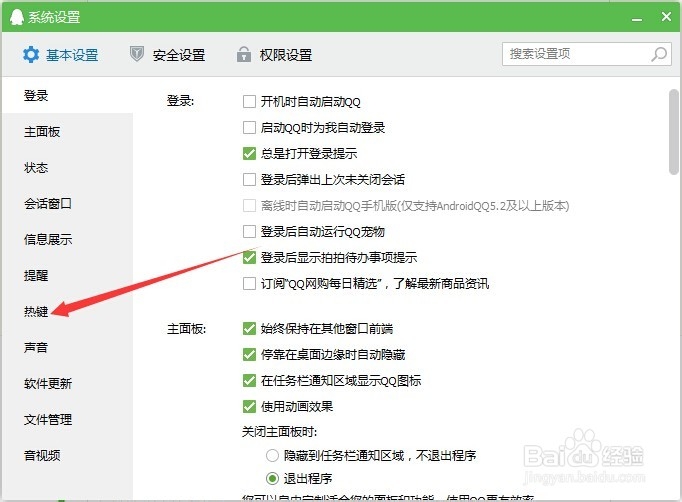Screen dimensions: 682x502
Task: Check 订阅QQ网购每日精选 option
Action: point(249,284)
